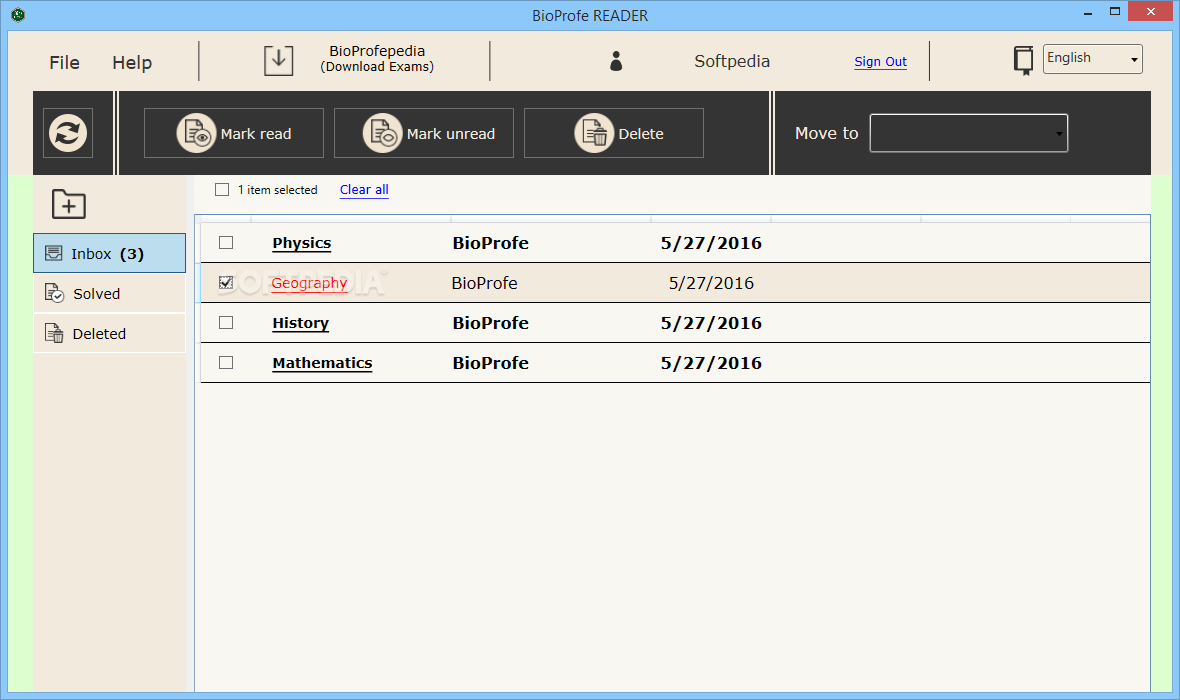1180x700 pixels.
Task: Tick the Mathematics exam checkbox
Action: point(226,362)
